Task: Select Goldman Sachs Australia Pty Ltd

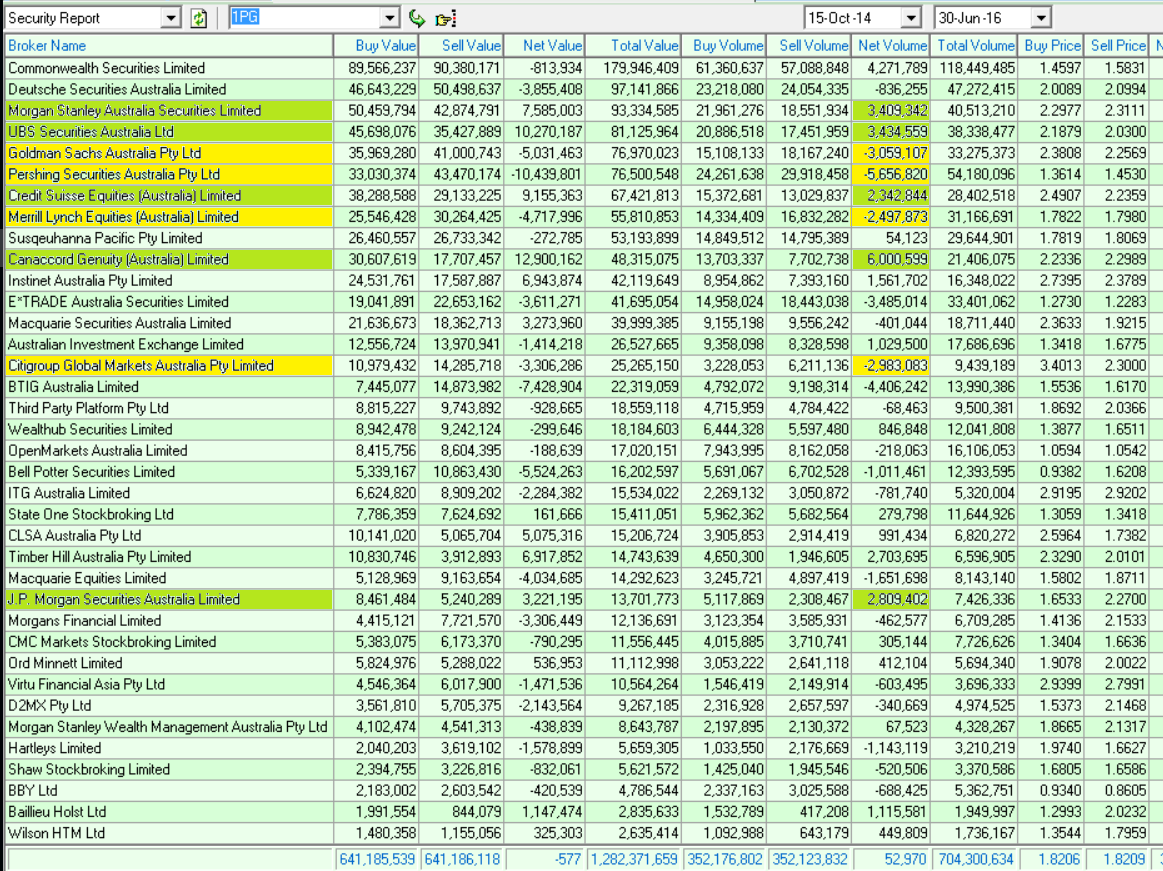Action: coord(168,153)
